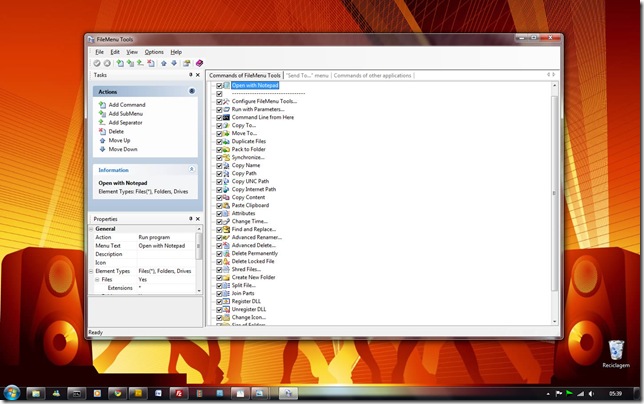Open the View menu

pyautogui.click(x=132, y=52)
